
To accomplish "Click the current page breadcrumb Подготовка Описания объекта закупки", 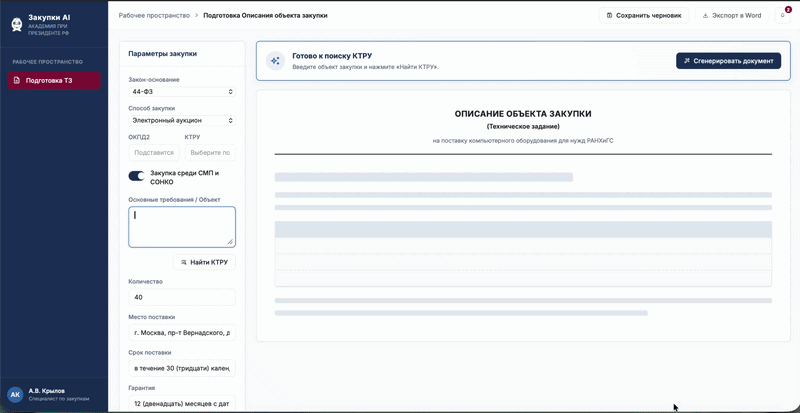I will [x=265, y=15].
